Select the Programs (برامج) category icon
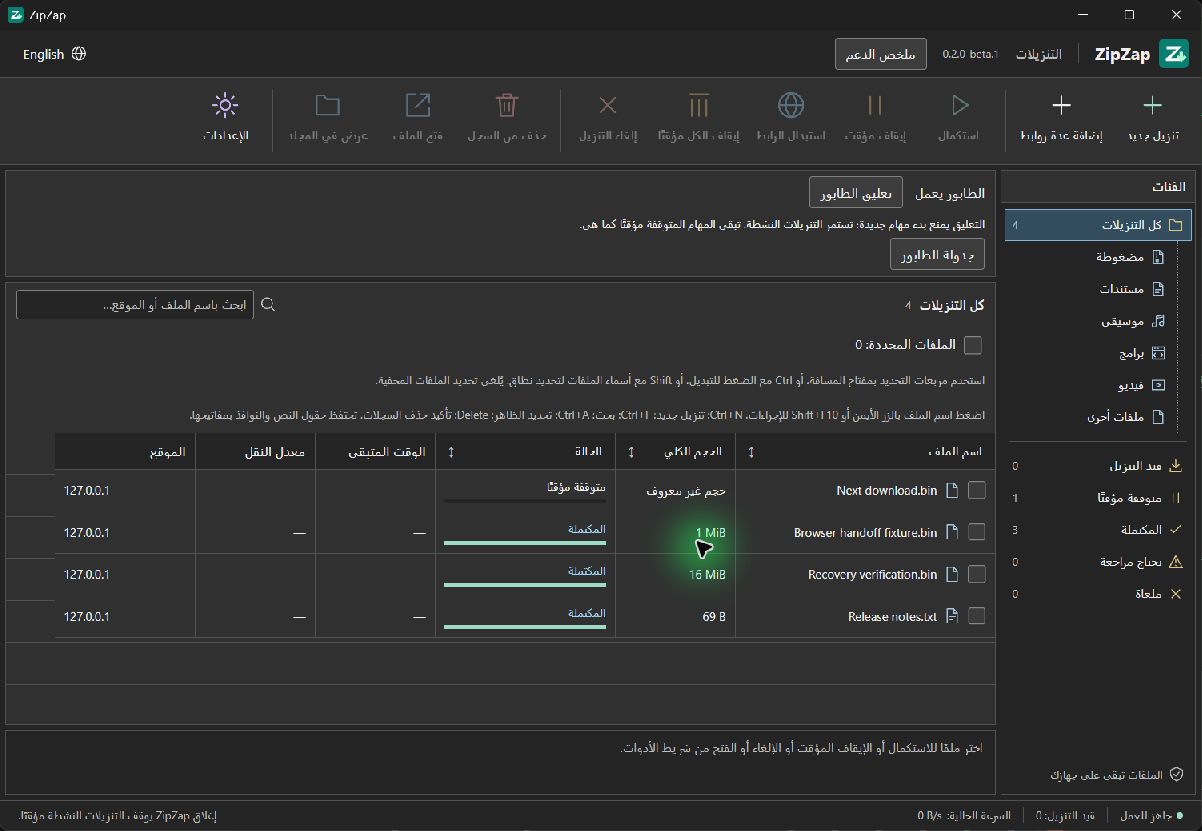 1158,353
